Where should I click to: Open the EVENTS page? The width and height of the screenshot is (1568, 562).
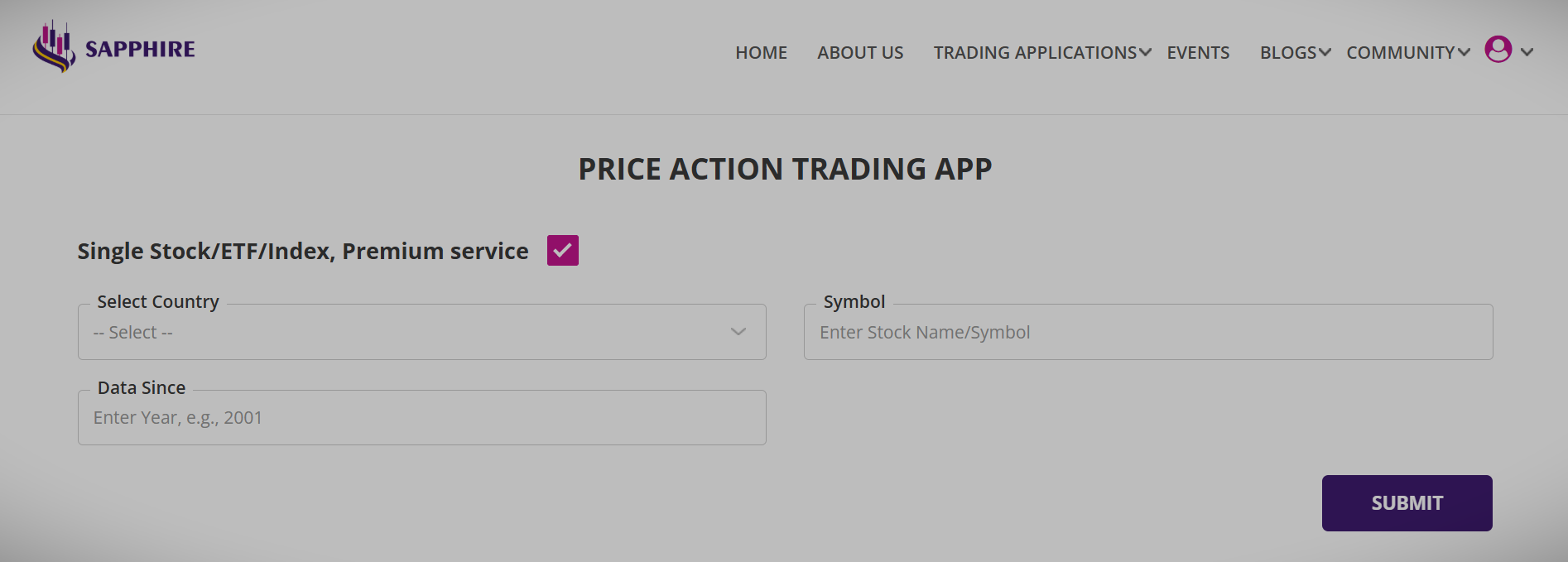point(1197,51)
